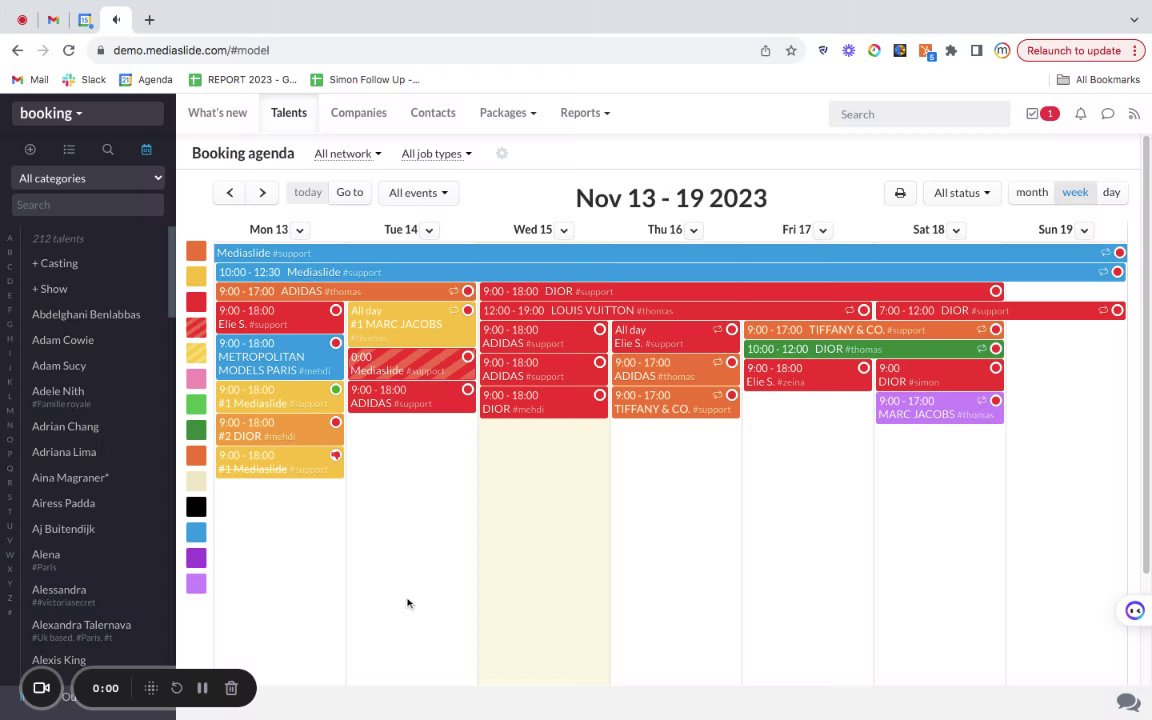Open the booking agenda settings gear
1152x720 pixels.
pyautogui.click(x=502, y=154)
